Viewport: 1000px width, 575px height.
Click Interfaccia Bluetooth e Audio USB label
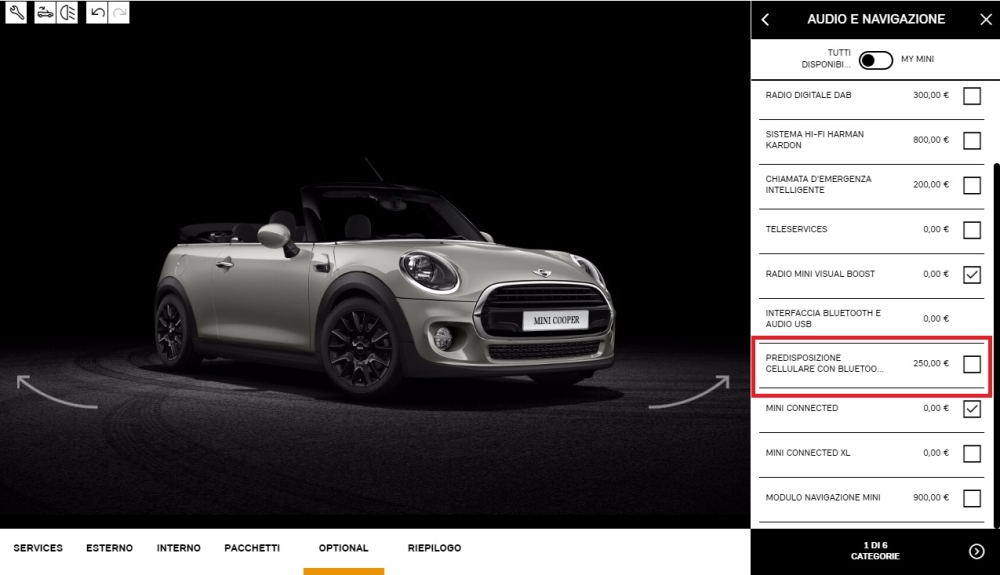click(x=823, y=318)
